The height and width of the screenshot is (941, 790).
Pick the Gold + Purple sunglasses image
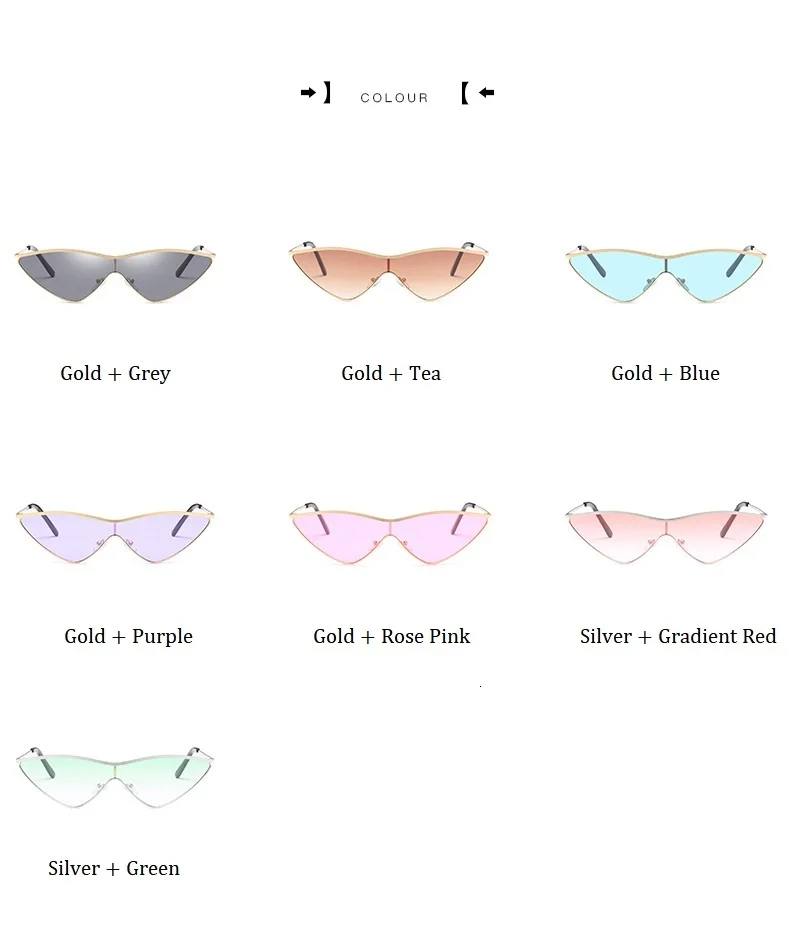[115, 533]
